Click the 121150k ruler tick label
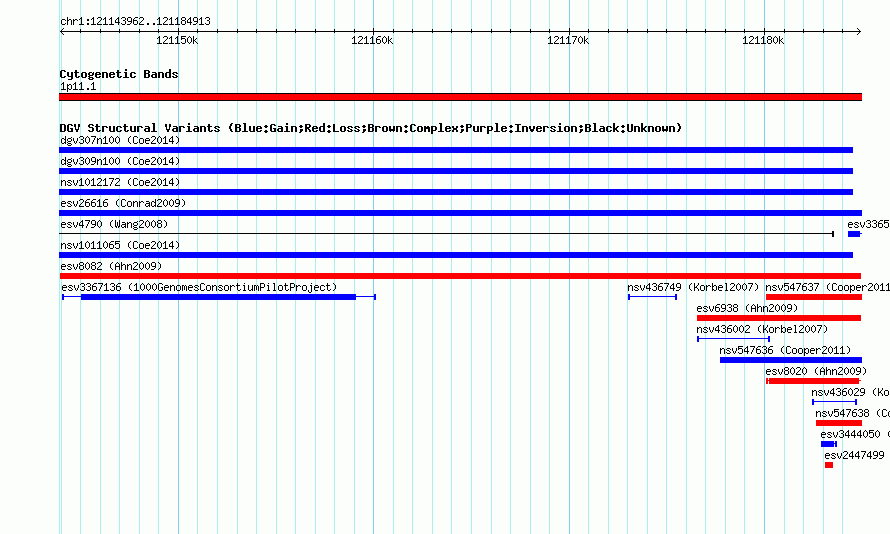The image size is (890, 534). (177, 40)
